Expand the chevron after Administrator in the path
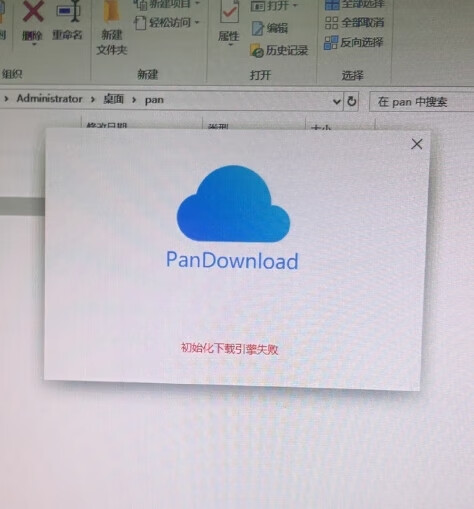 coord(93,99)
